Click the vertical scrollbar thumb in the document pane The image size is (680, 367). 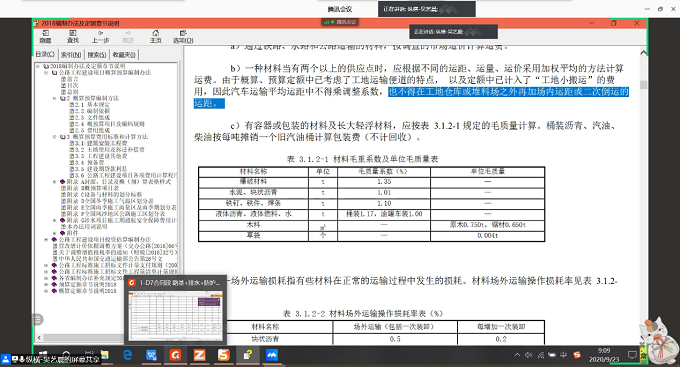tap(644, 85)
